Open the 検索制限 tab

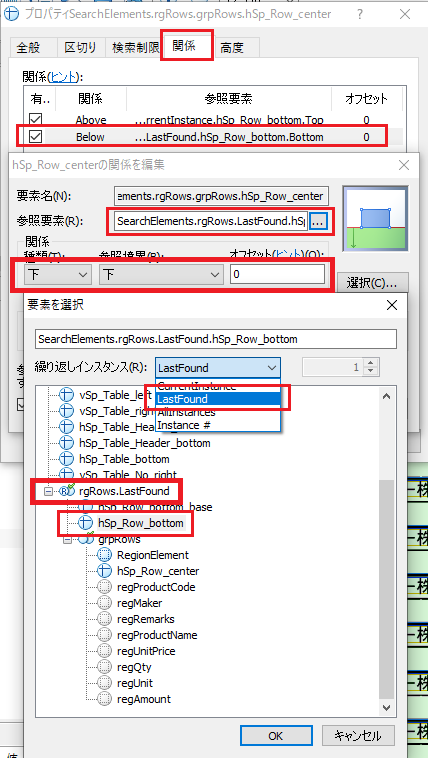(136, 48)
